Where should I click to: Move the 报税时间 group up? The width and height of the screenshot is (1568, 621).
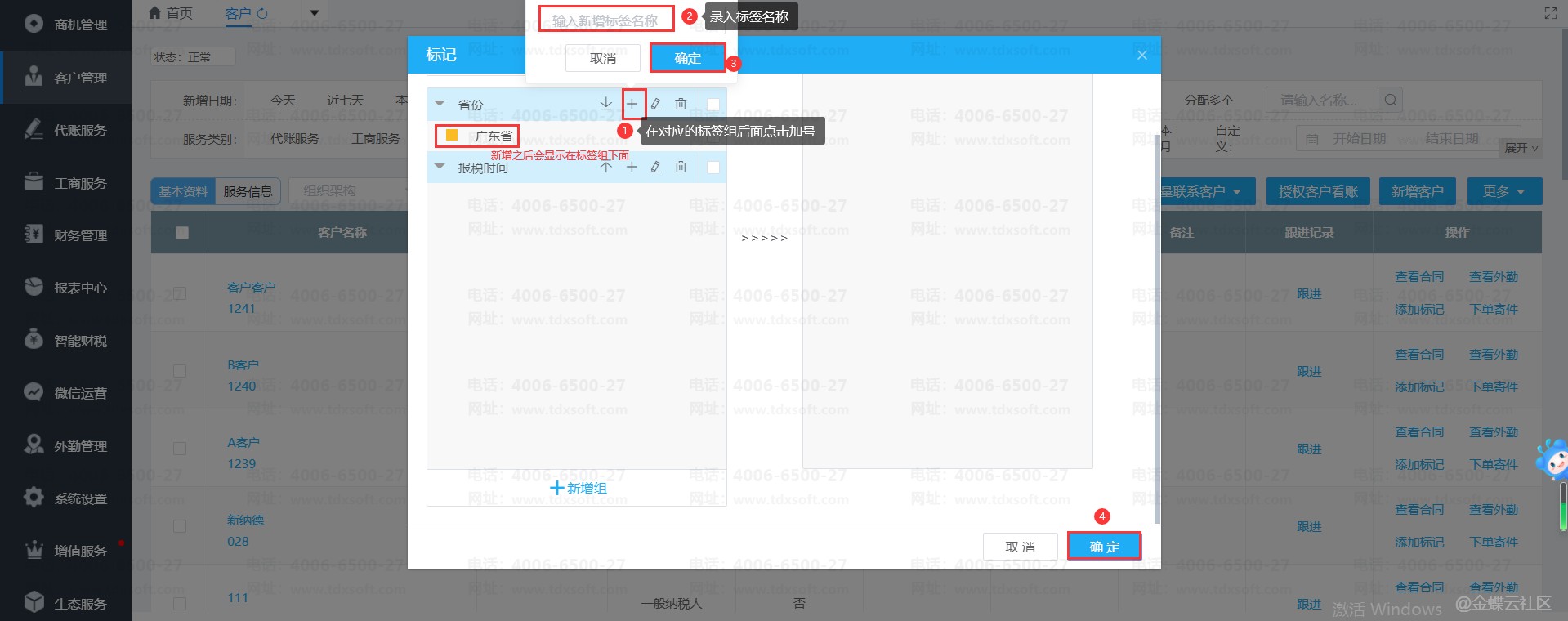[605, 167]
